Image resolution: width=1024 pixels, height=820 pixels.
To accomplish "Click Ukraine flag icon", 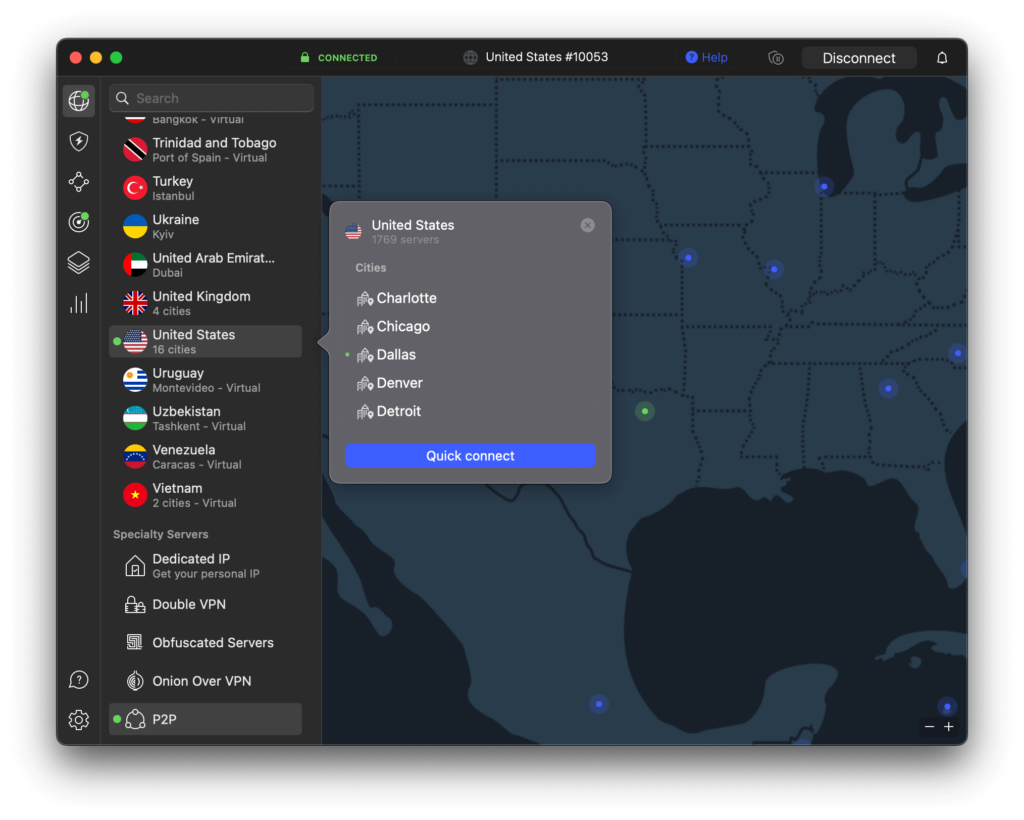I will click(135, 227).
